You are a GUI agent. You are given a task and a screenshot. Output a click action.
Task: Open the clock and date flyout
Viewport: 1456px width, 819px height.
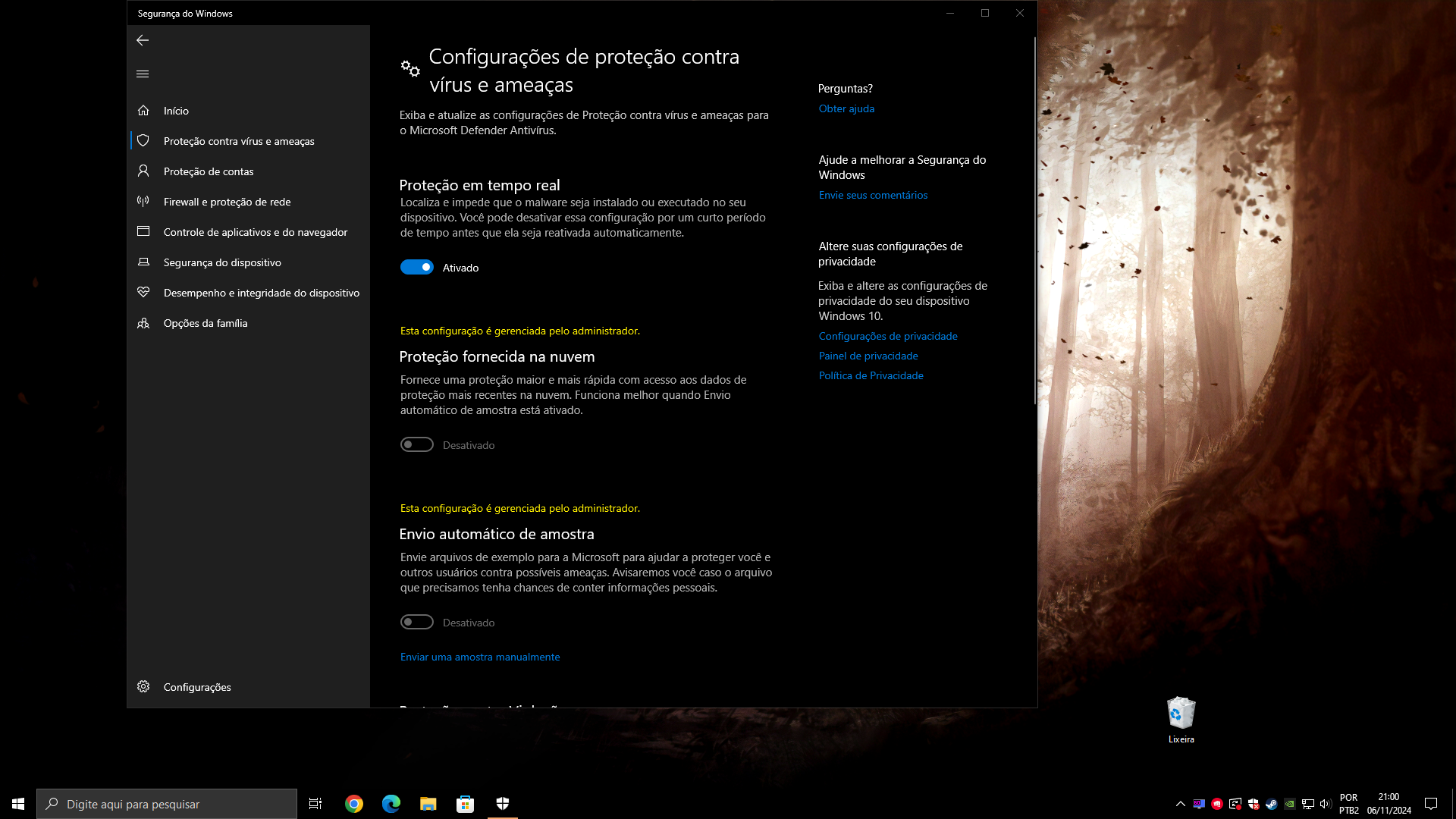point(1389,804)
